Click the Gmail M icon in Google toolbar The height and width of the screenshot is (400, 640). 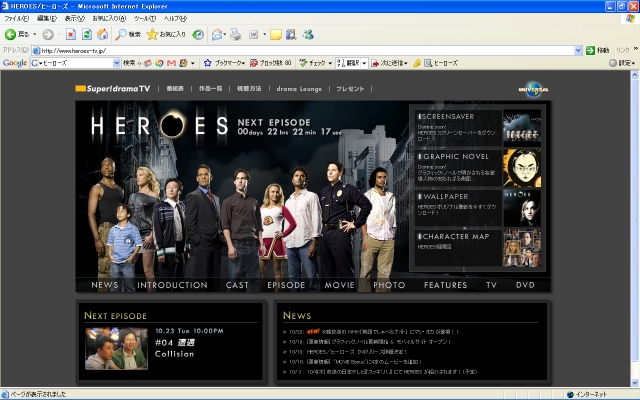171,63
